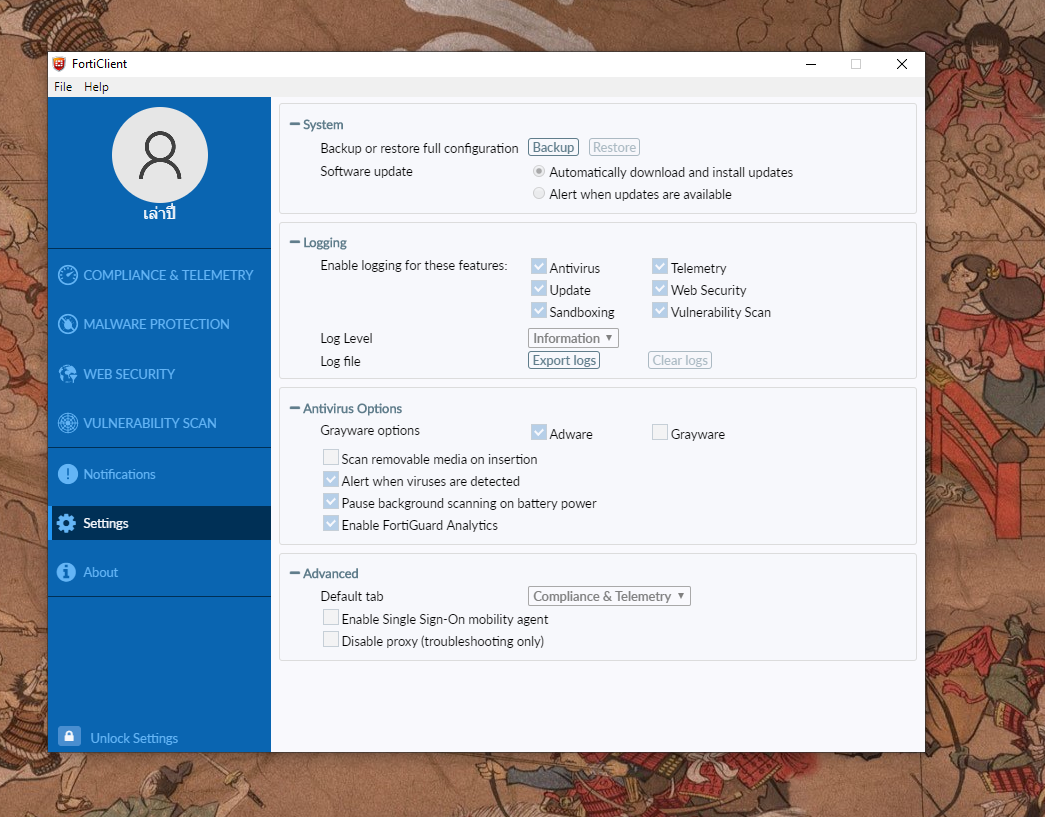The image size is (1045, 817).
Task: Open the Default tab dropdown
Action: (609, 596)
